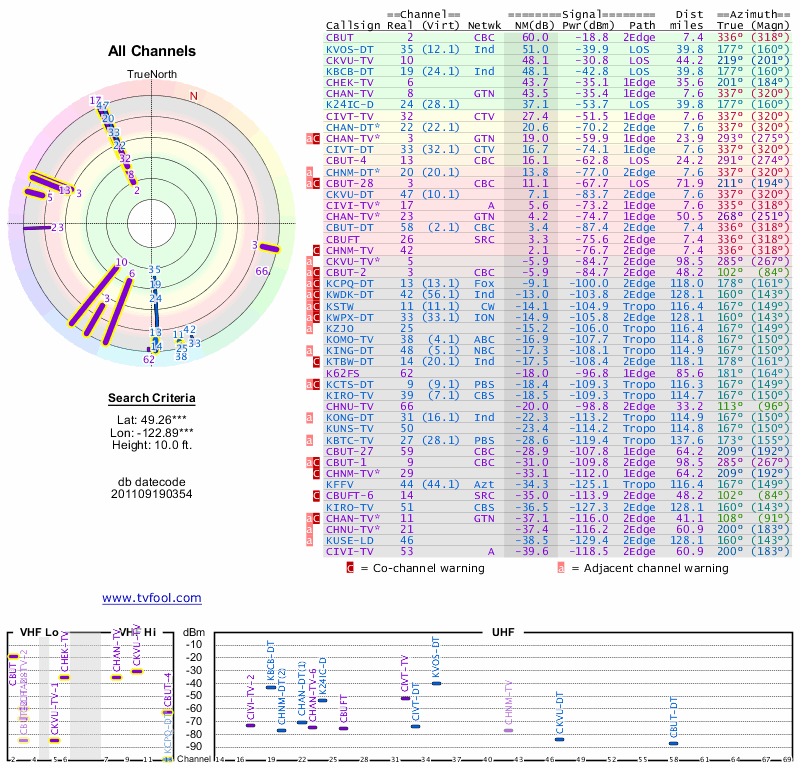This screenshot has width=800, height=768.
Task: Click the Search Criteria heading
Action: pos(152,399)
